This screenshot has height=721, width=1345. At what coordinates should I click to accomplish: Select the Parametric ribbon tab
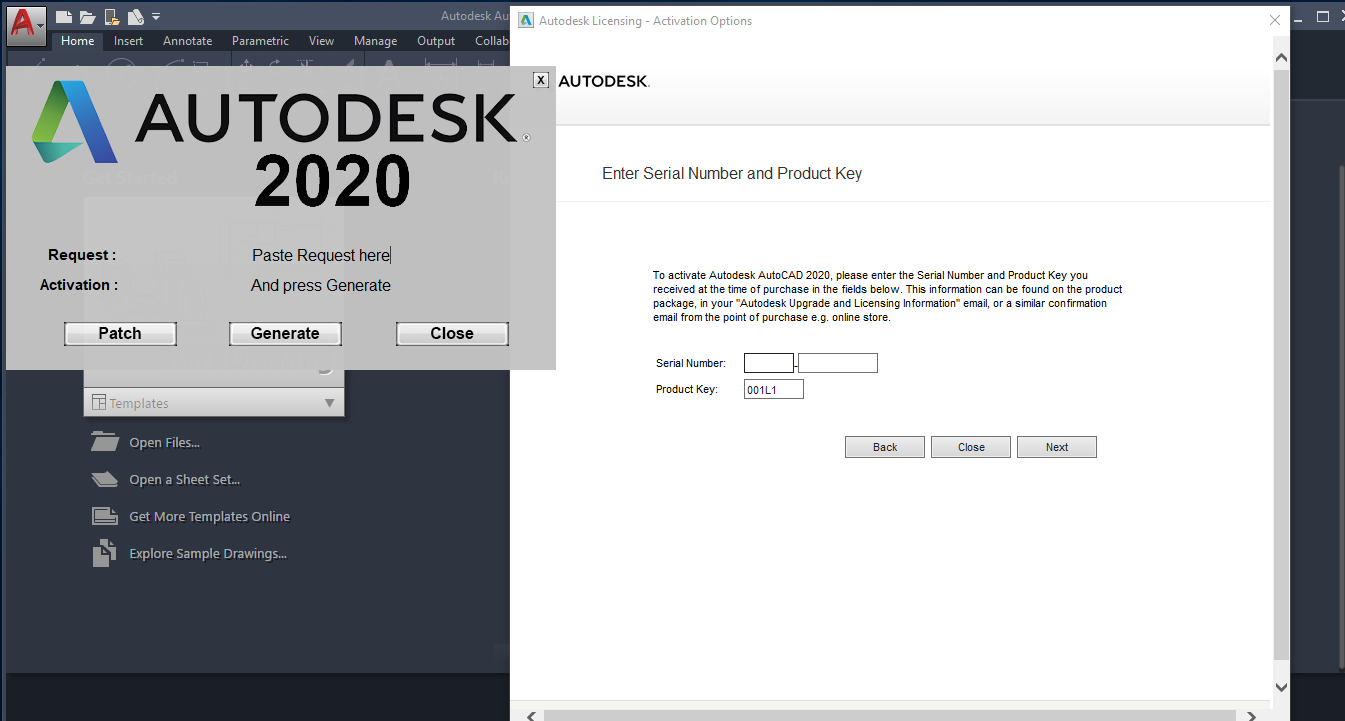[x=260, y=41]
